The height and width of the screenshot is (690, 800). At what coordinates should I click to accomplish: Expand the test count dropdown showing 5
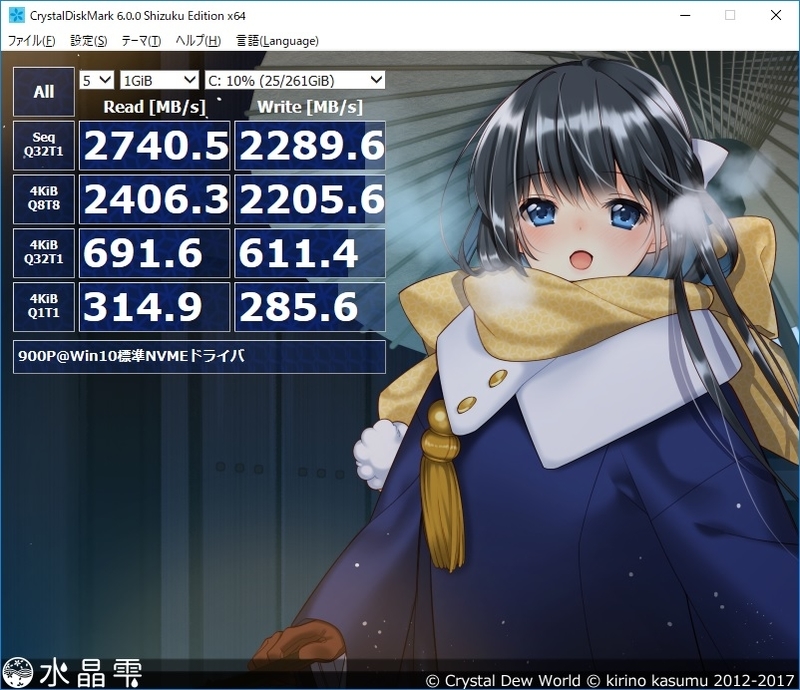coord(96,80)
